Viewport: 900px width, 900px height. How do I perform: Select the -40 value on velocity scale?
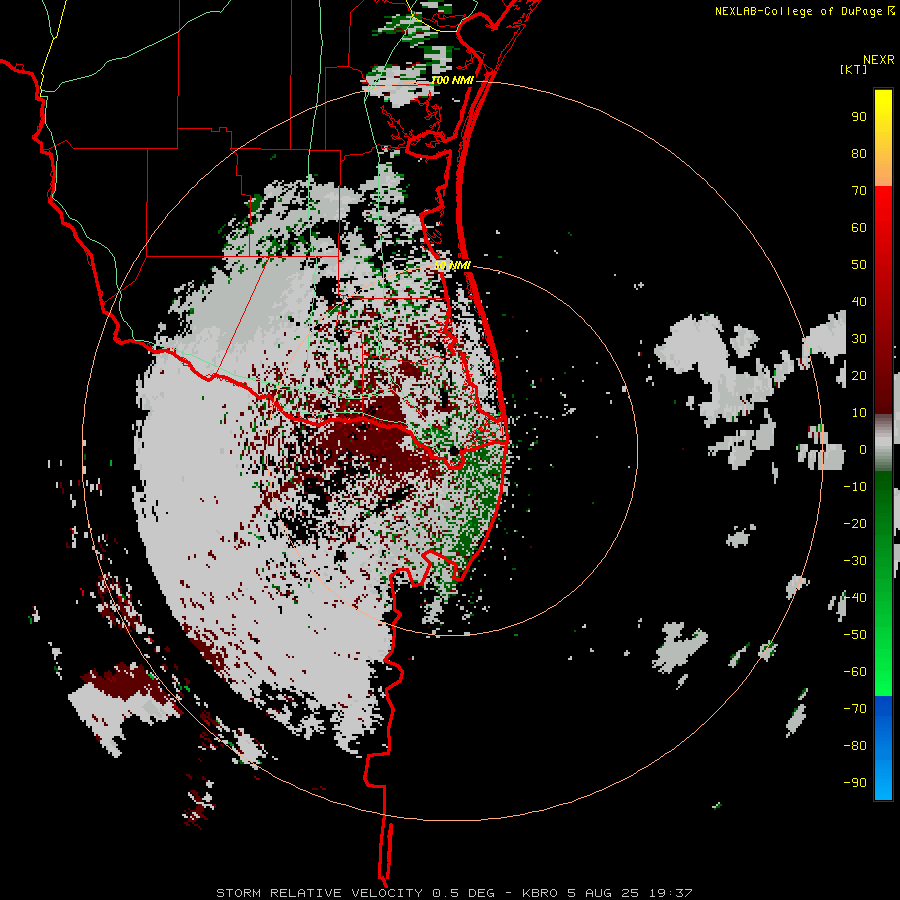coord(855,598)
